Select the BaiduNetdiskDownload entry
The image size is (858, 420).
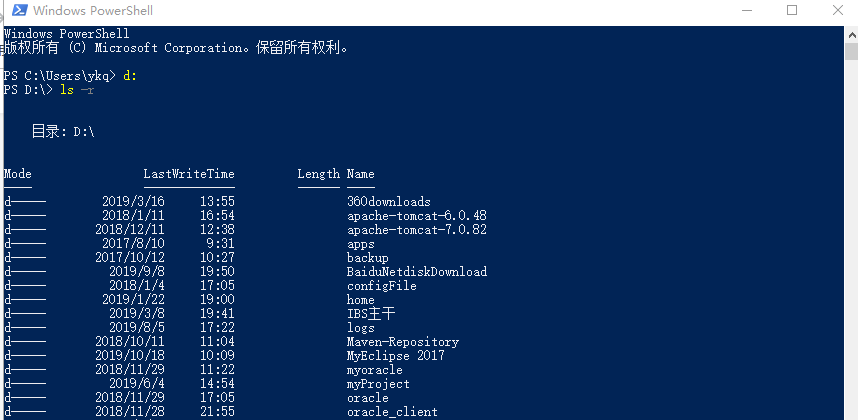point(417,272)
